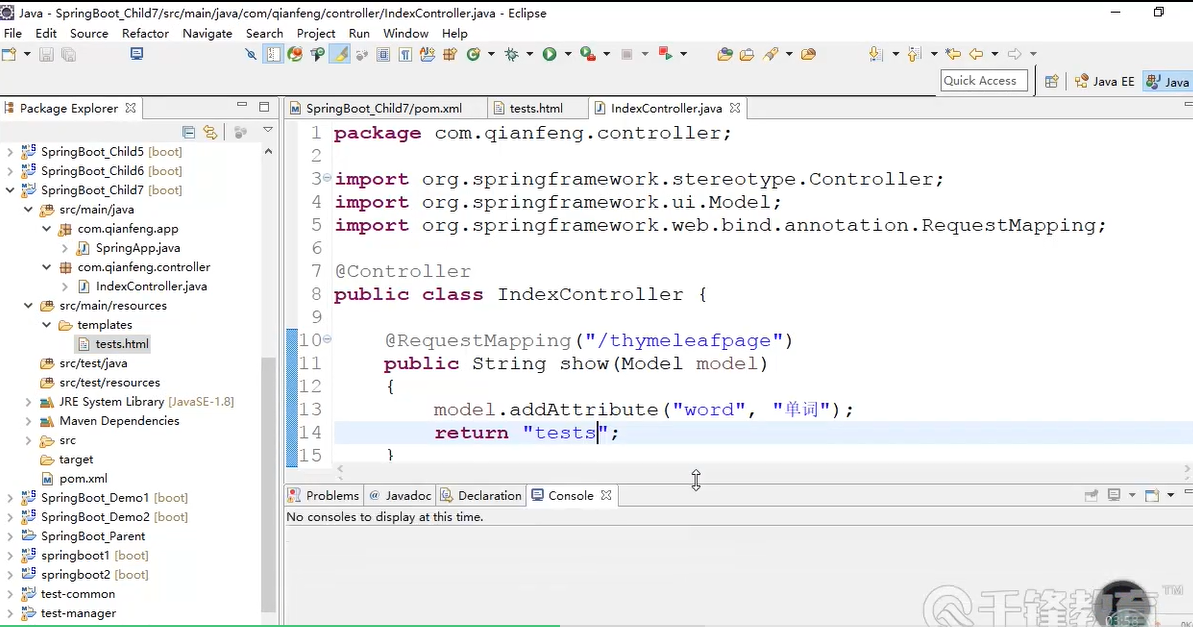Select SpringApp.java in the tree
The image size is (1193, 627).
coord(138,248)
